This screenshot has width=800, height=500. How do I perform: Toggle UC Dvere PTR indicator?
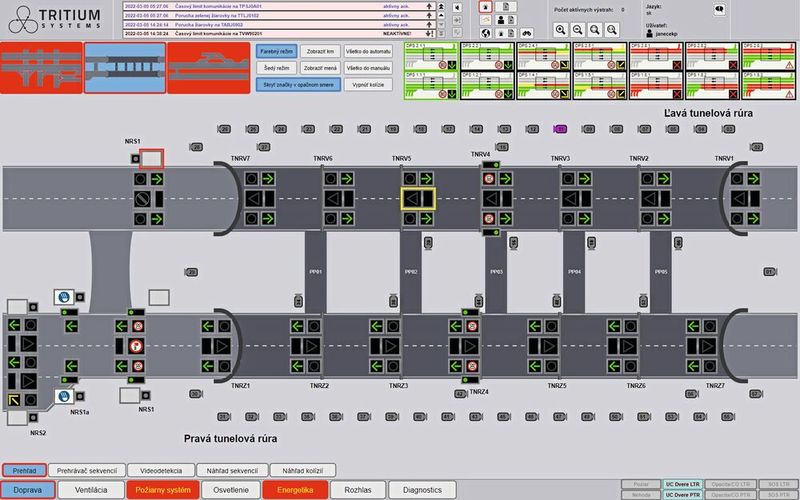(x=683, y=495)
